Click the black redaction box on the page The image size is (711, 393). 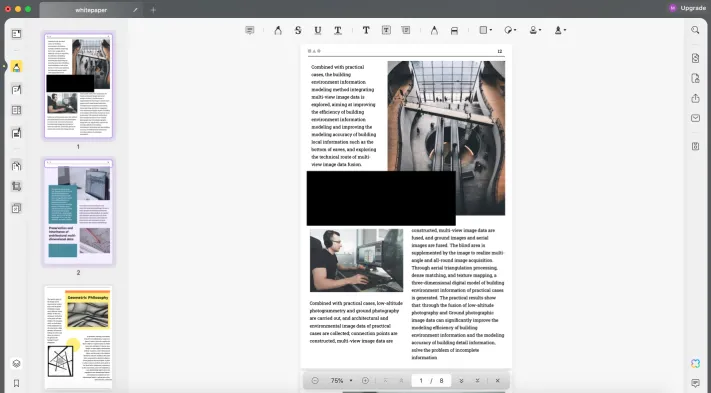pos(381,198)
